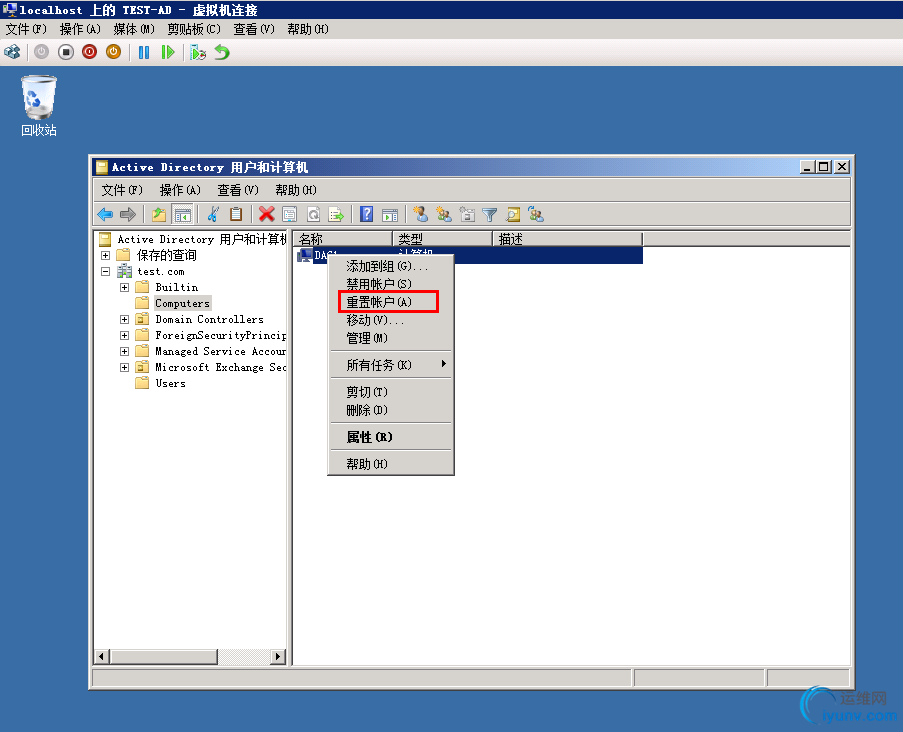The width and height of the screenshot is (903, 732).
Task: Choose 移动(V)... from the context menu
Action: pyautogui.click(x=391, y=320)
